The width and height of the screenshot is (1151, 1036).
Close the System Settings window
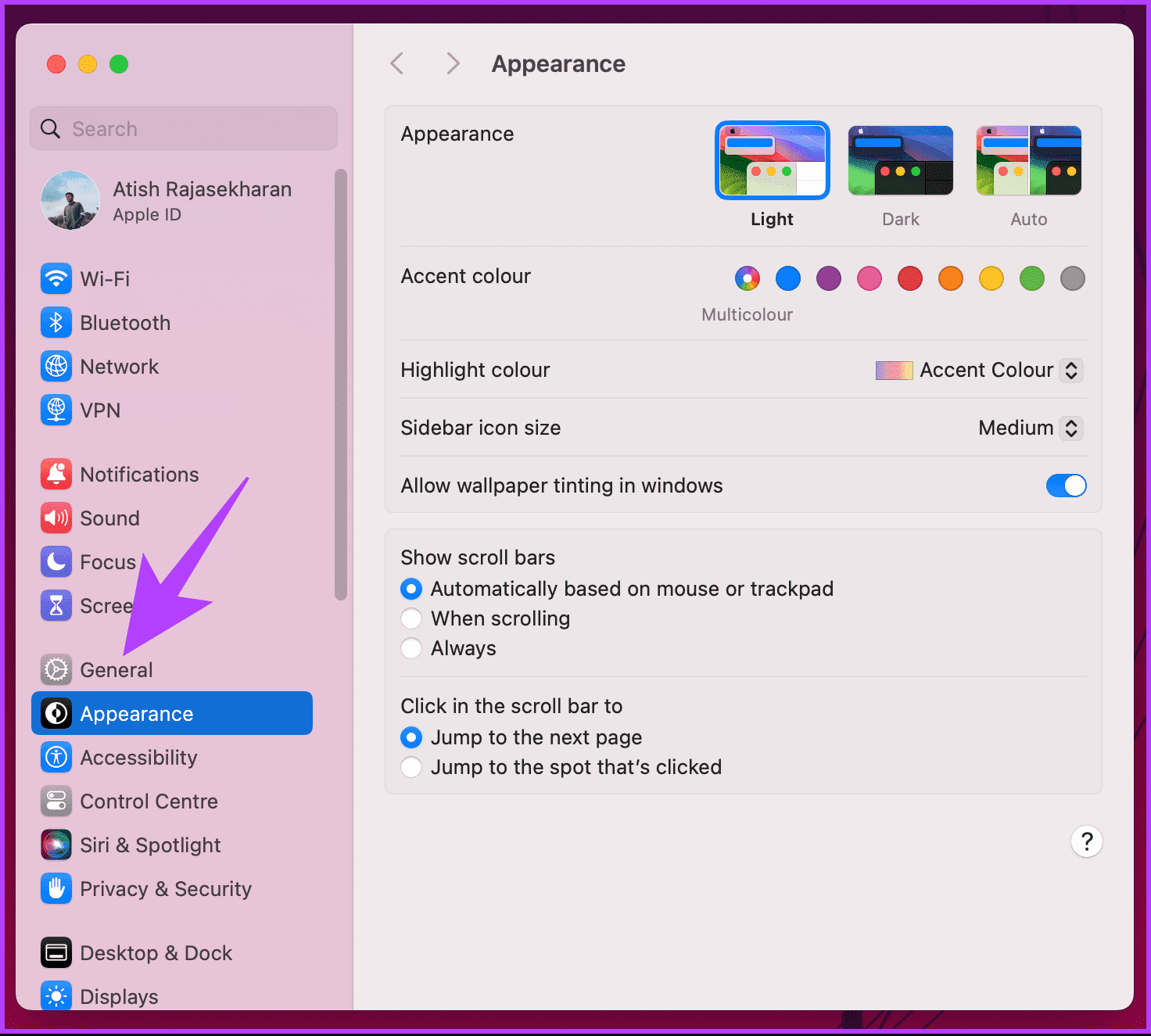56,64
